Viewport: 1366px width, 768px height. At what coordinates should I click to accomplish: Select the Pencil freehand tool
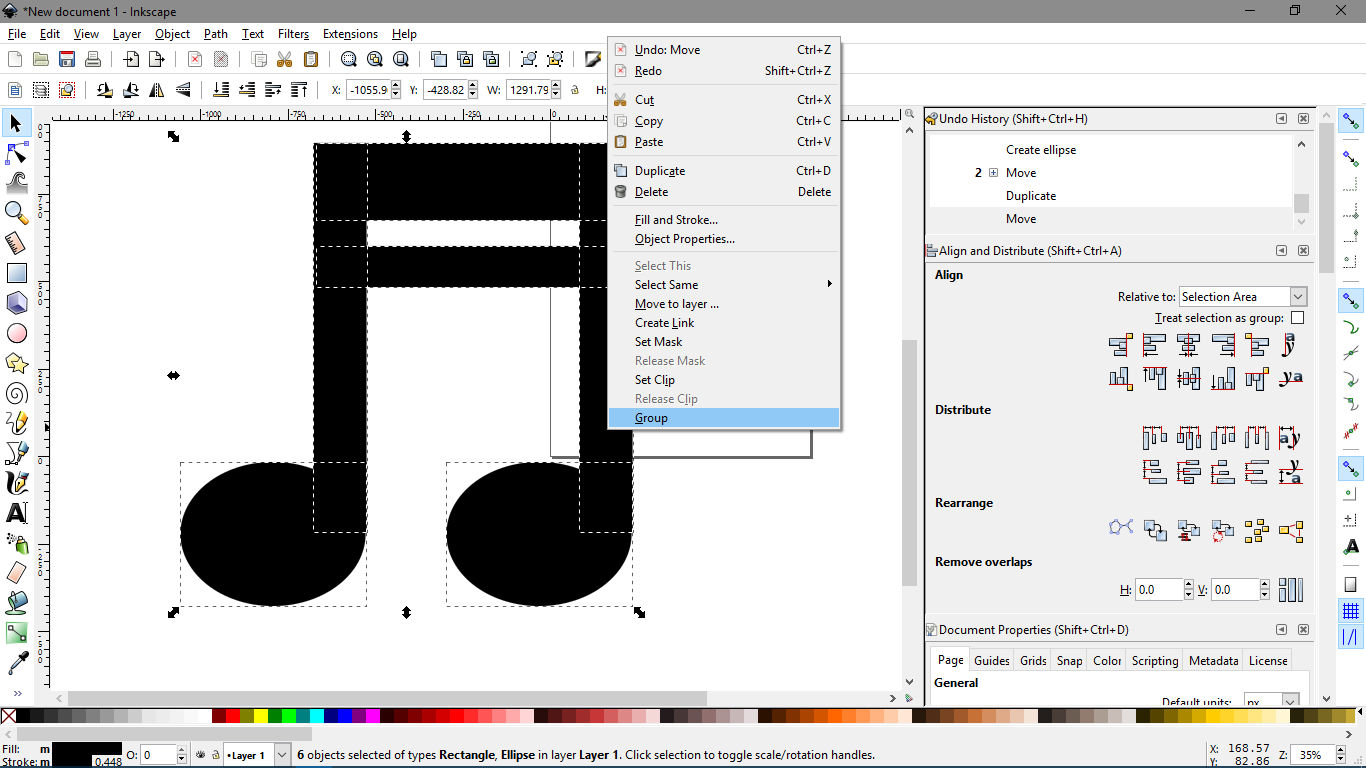pos(16,423)
